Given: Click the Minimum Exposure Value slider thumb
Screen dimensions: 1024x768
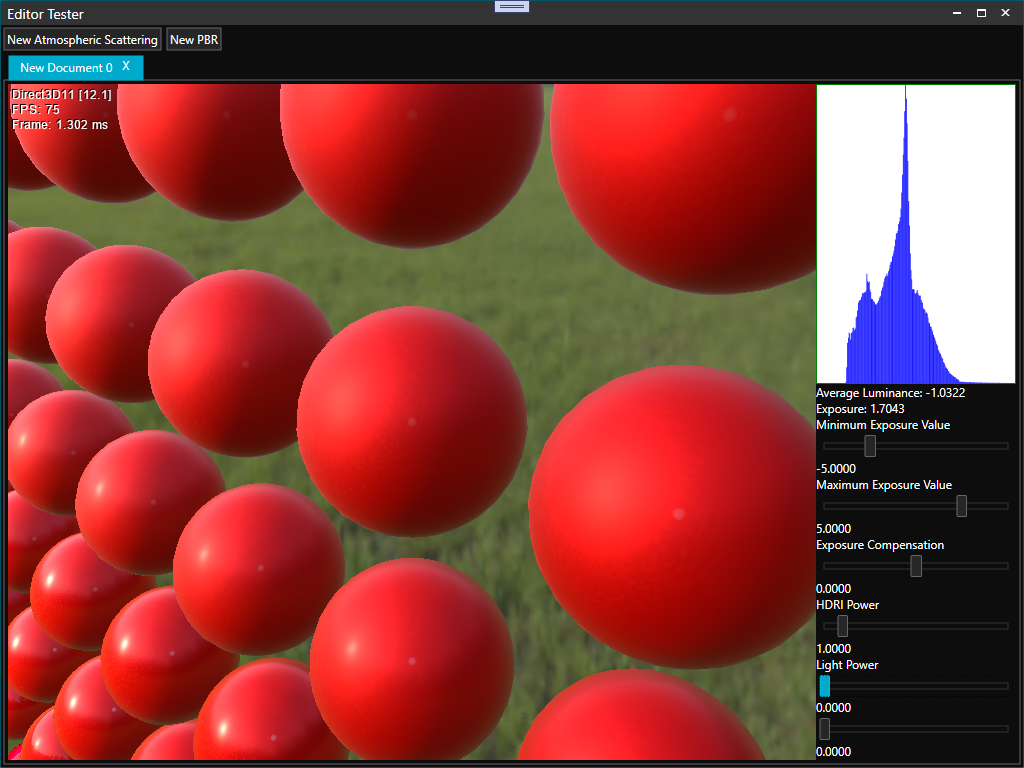Looking at the screenshot, I should [870, 446].
